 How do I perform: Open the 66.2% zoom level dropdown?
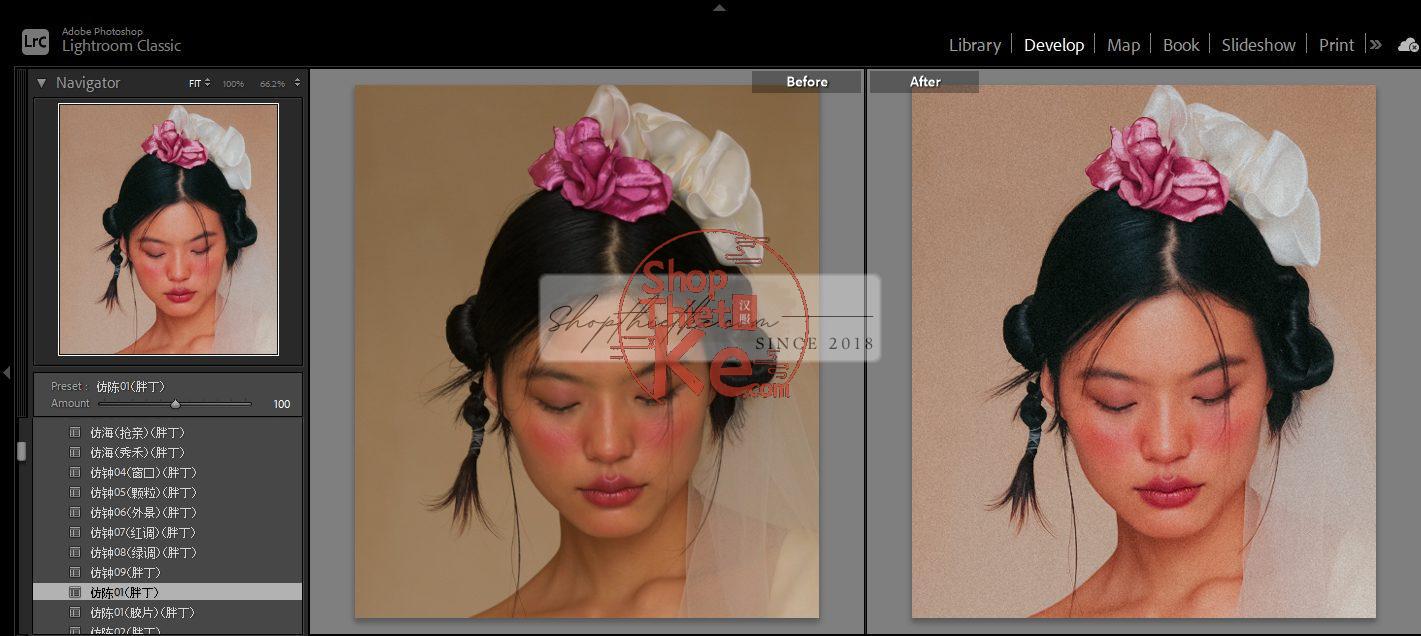click(x=272, y=83)
